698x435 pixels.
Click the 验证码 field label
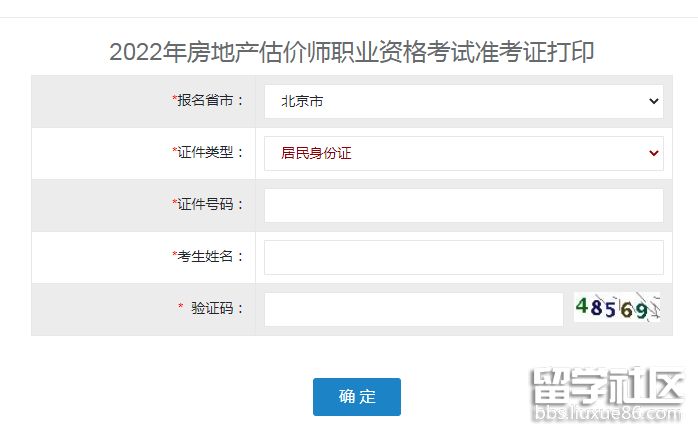pyautogui.click(x=217, y=309)
